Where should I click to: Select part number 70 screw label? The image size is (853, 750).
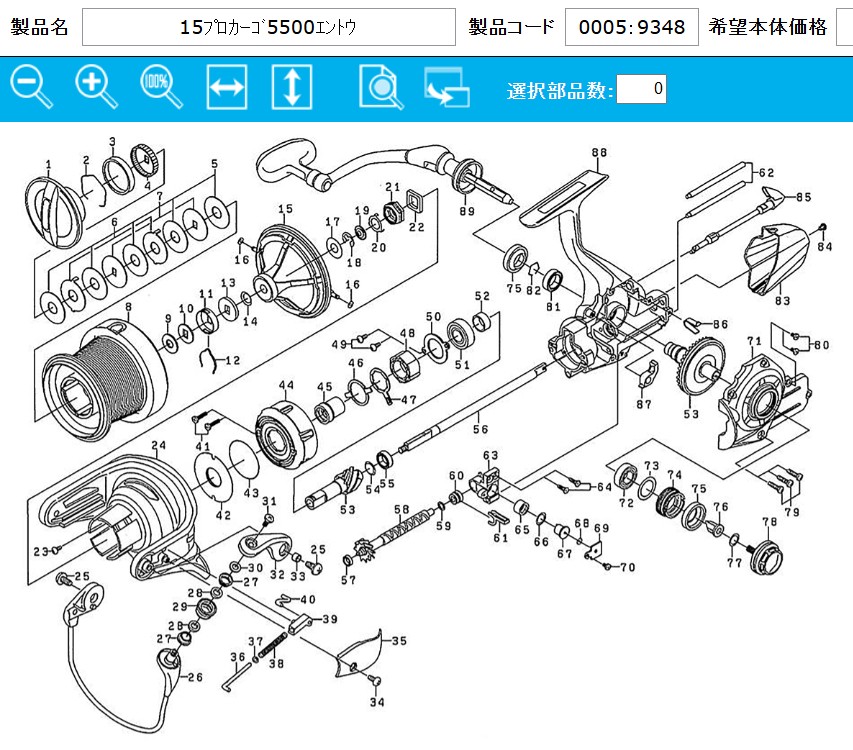[627, 567]
